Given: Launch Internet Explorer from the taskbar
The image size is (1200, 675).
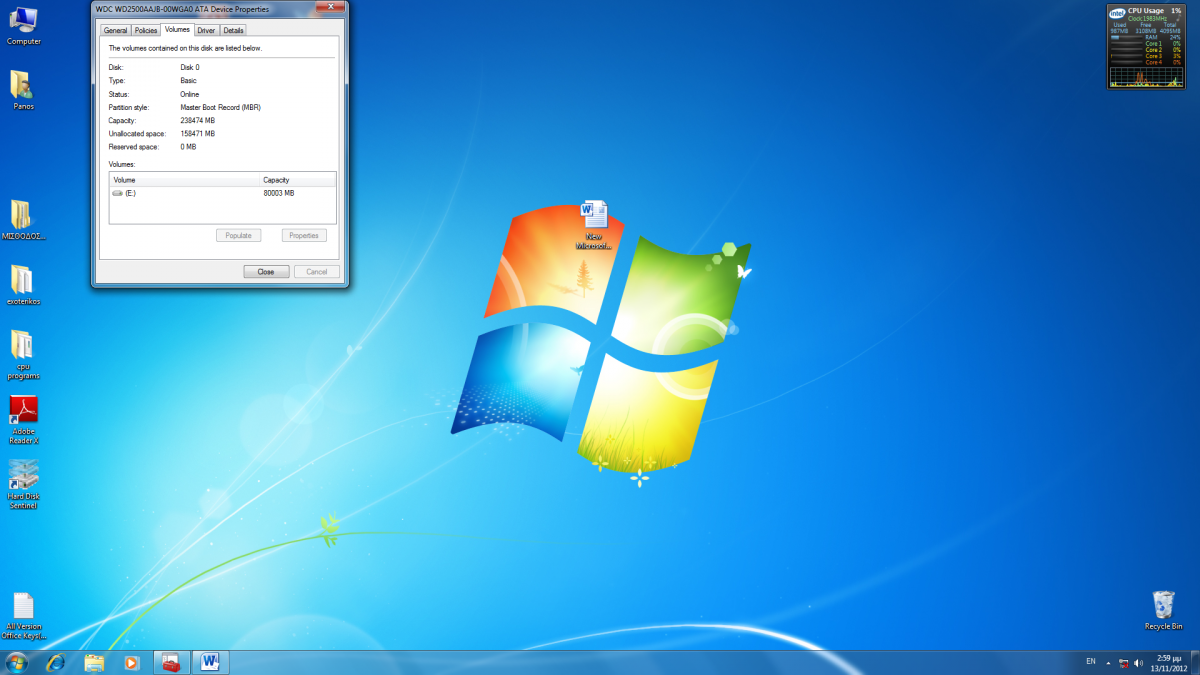Looking at the screenshot, I should (56, 662).
